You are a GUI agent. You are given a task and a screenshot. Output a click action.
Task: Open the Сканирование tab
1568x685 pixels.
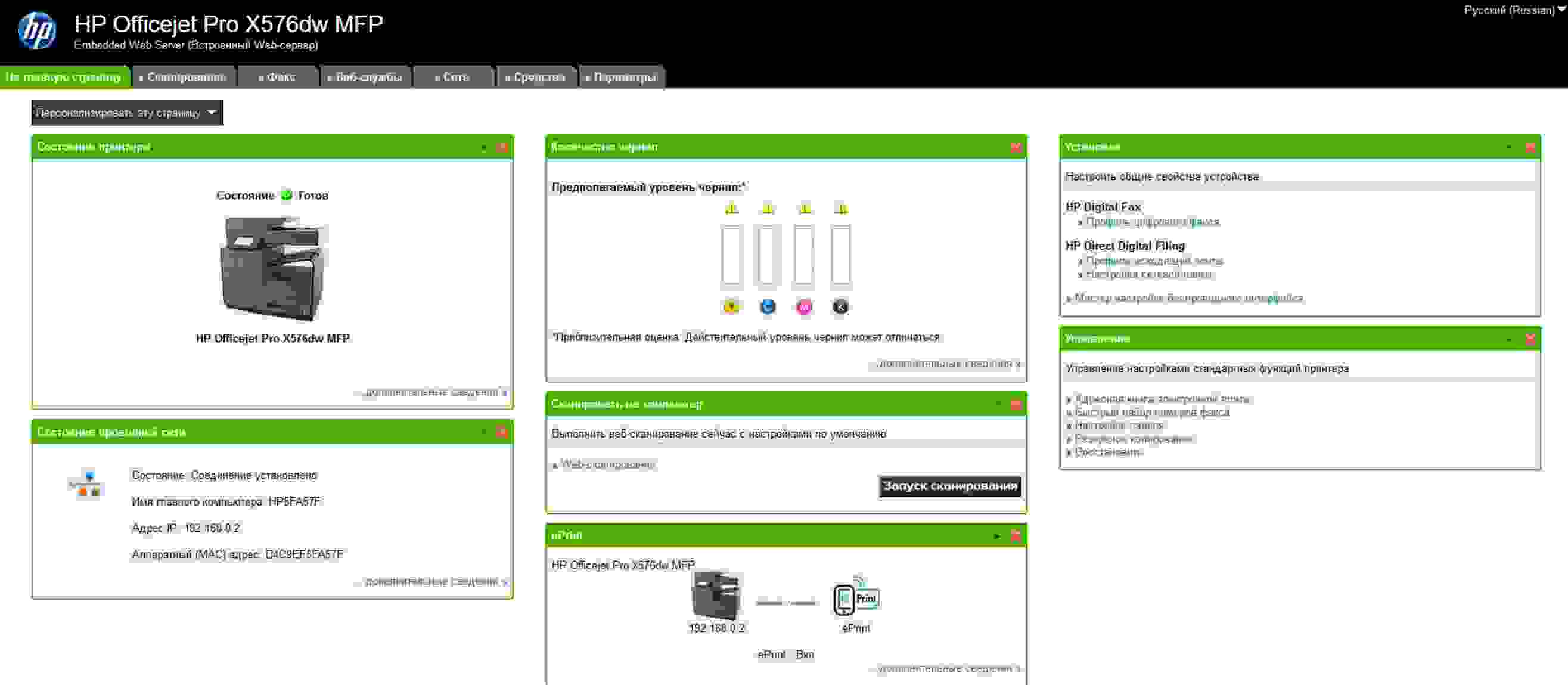pyautogui.click(x=183, y=78)
